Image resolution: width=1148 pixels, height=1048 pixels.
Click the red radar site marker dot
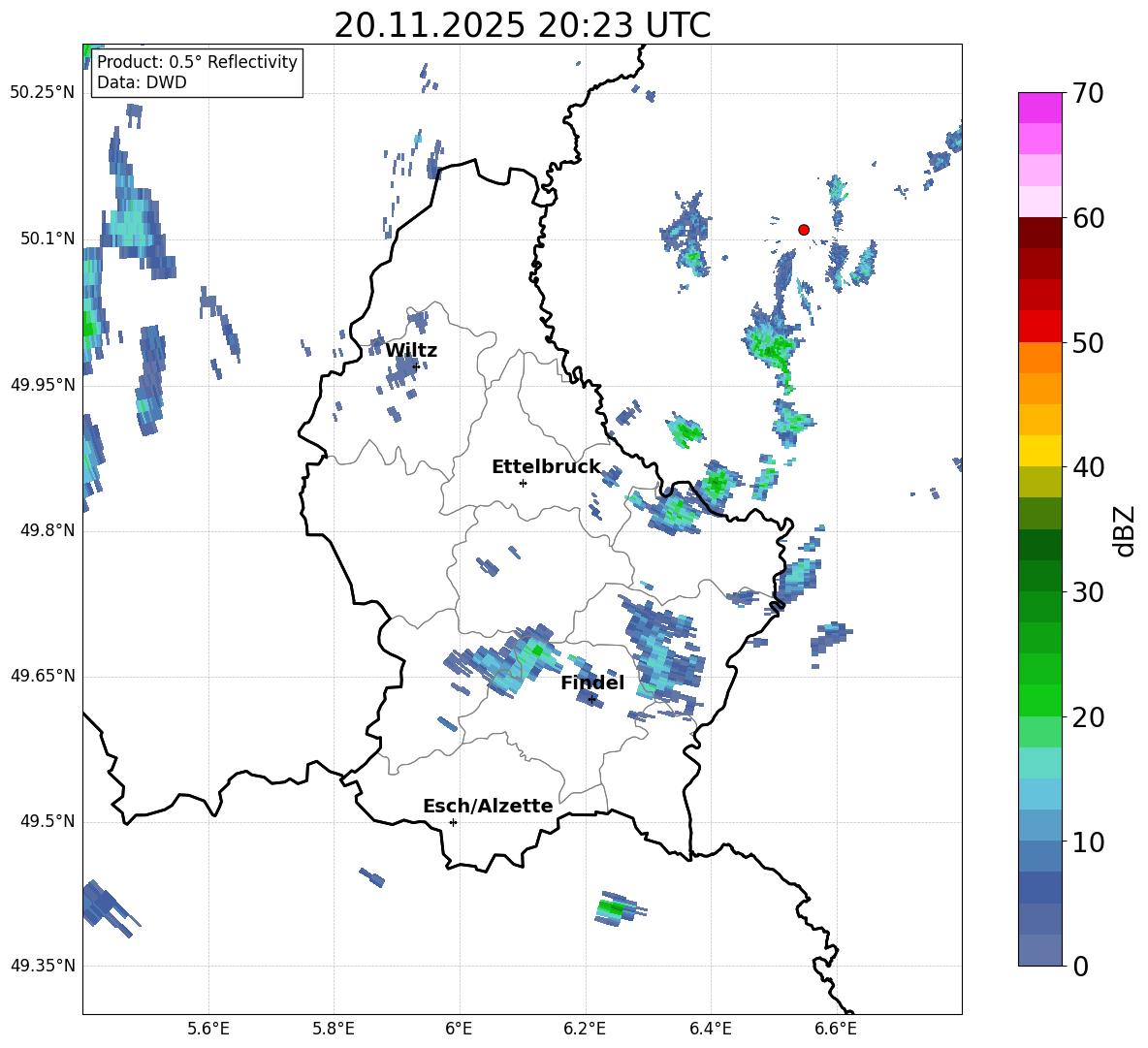803,230
